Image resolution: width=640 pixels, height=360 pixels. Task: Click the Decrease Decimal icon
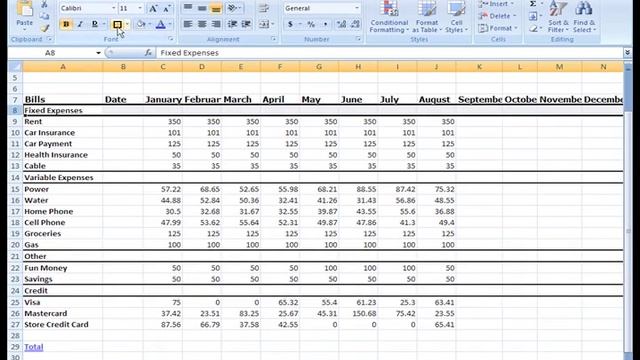pyautogui.click(x=355, y=24)
